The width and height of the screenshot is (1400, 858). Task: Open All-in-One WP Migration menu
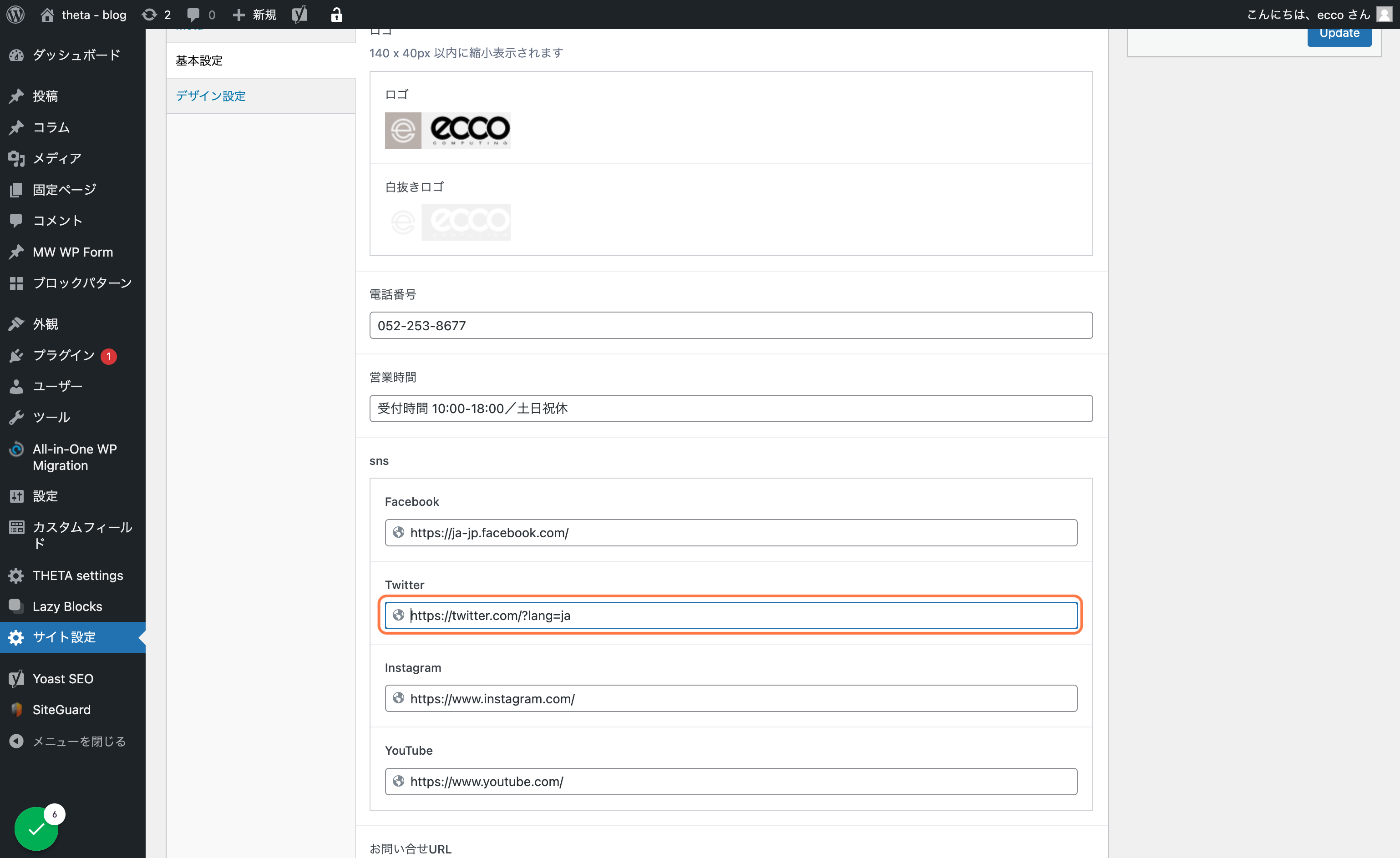pos(73,457)
